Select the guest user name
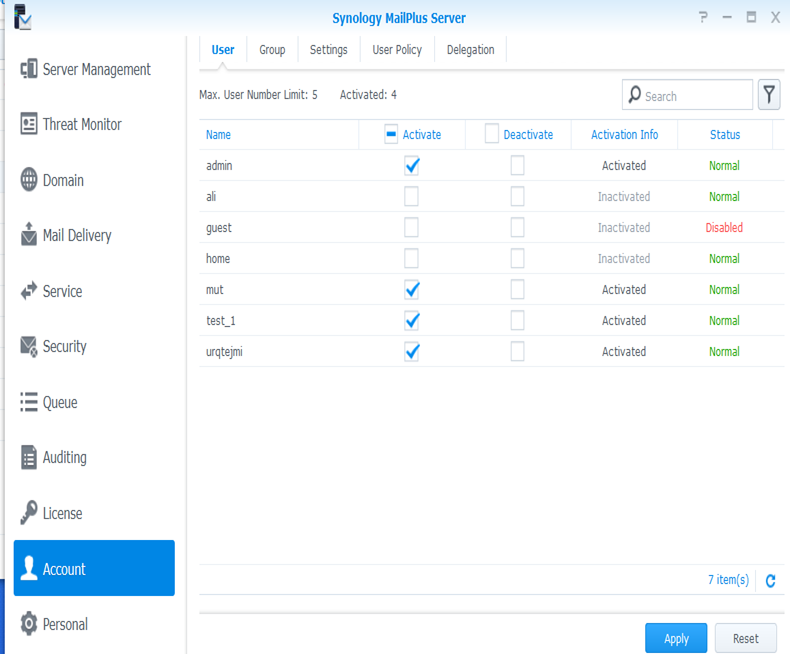Image resolution: width=790 pixels, height=654 pixels. pyautogui.click(x=219, y=228)
